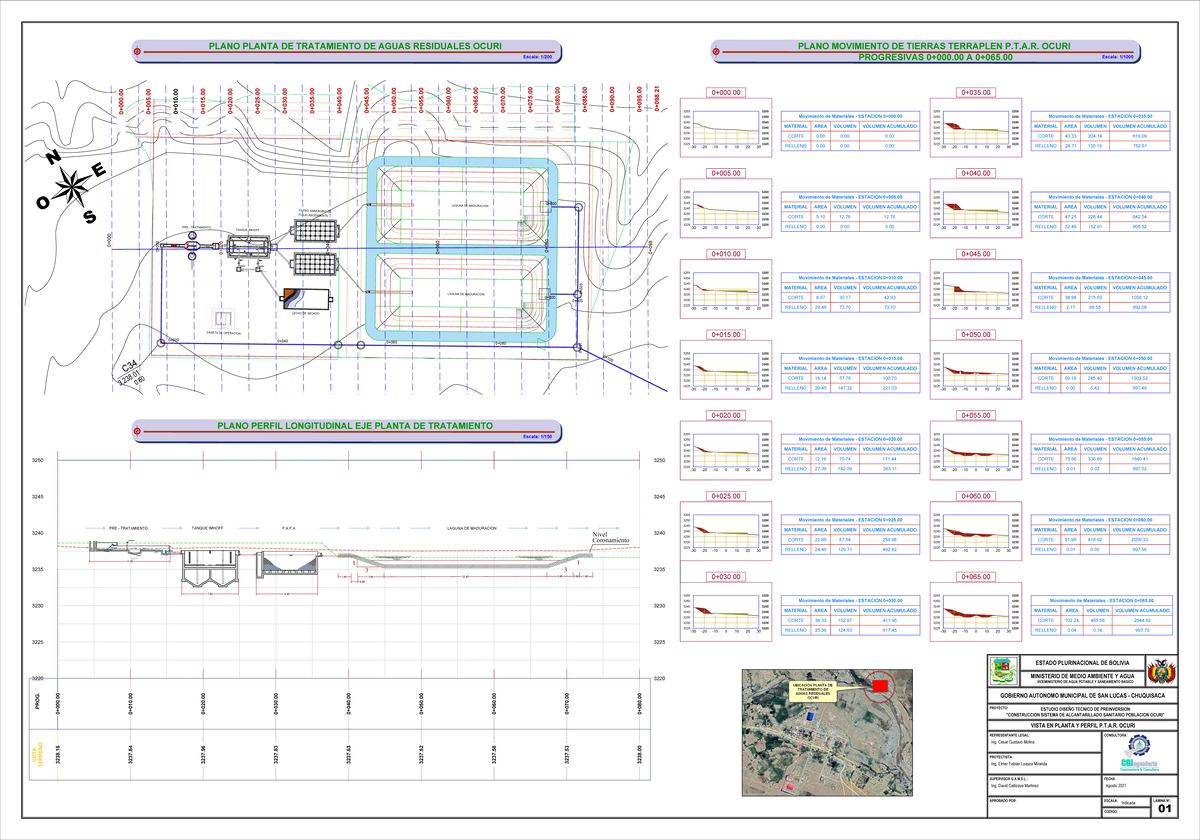
Task: Click the San Lucas municipal shield logo
Action: [1004, 672]
